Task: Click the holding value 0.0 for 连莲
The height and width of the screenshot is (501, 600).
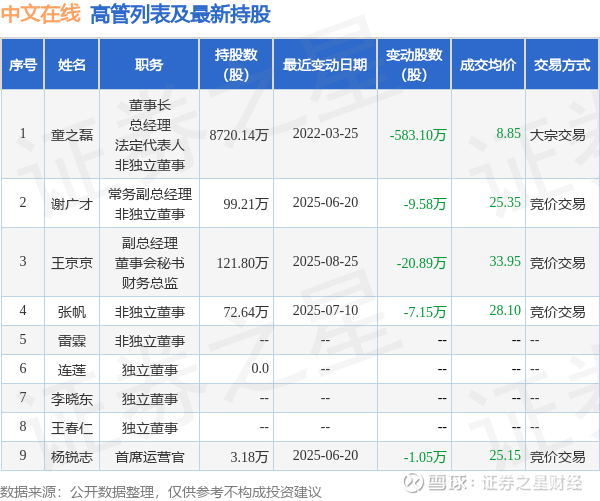Action: pos(260,368)
